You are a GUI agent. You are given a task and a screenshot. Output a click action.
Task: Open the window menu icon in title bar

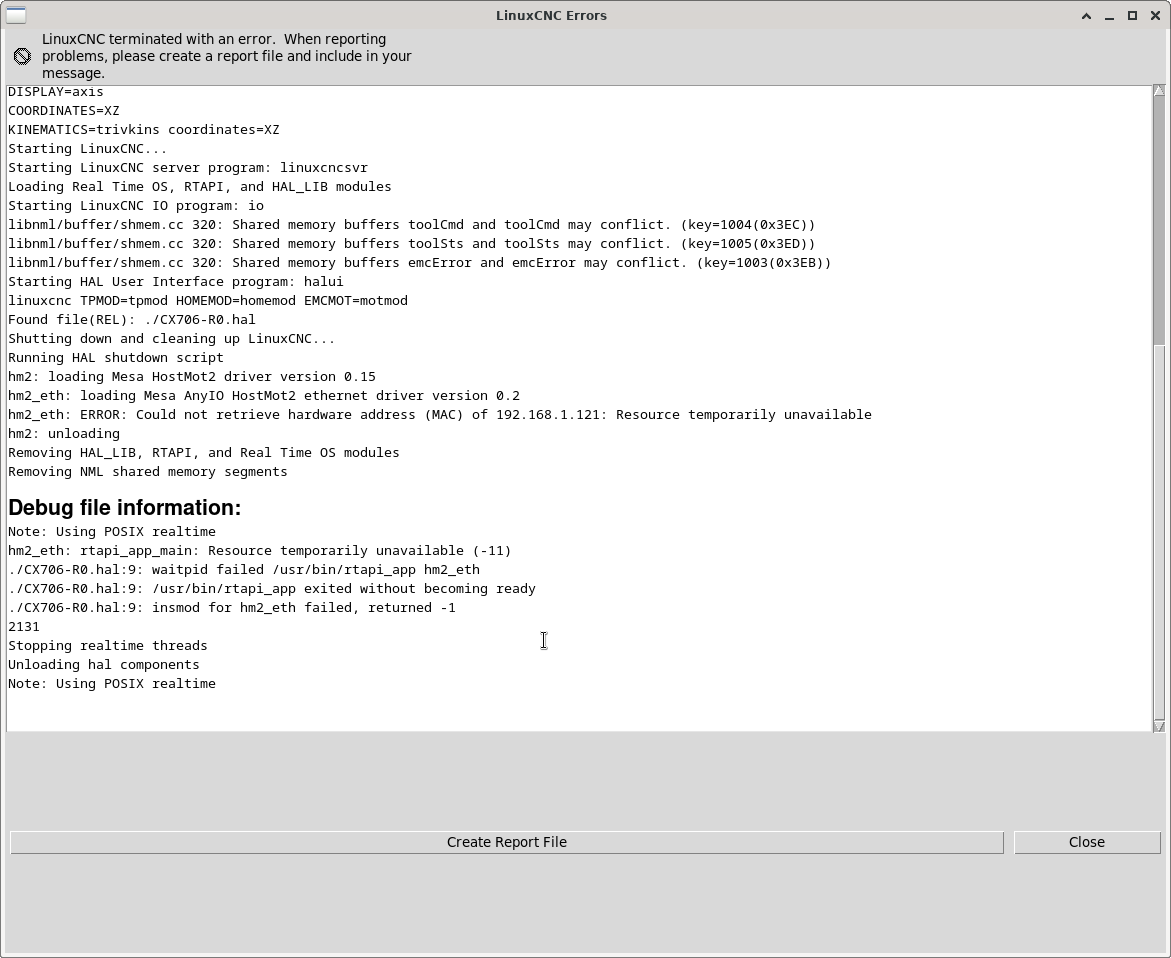tap(16, 15)
